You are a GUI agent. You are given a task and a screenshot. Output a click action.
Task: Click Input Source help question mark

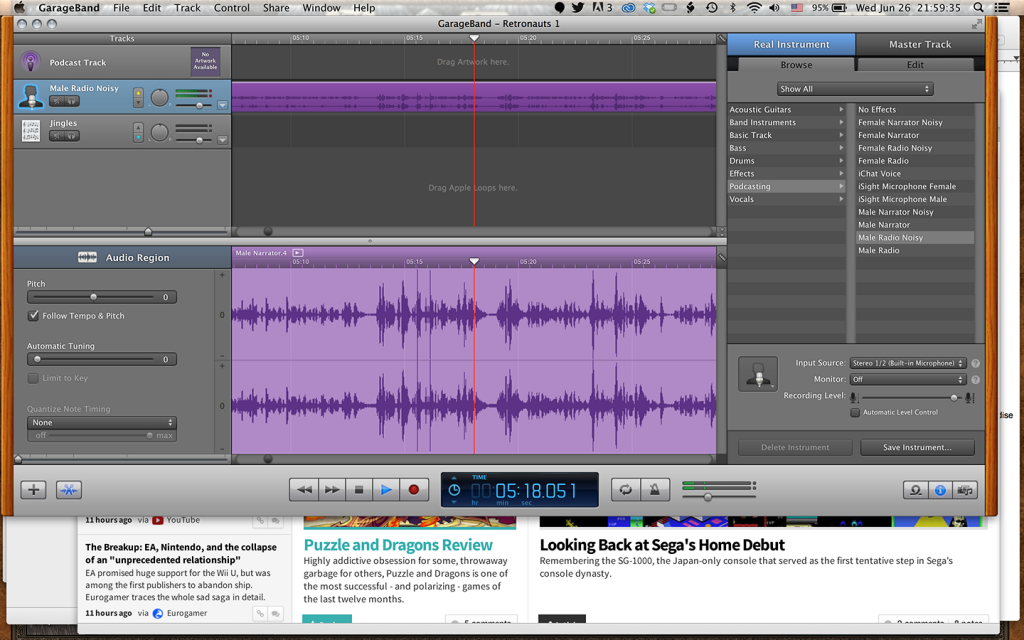[x=975, y=363]
